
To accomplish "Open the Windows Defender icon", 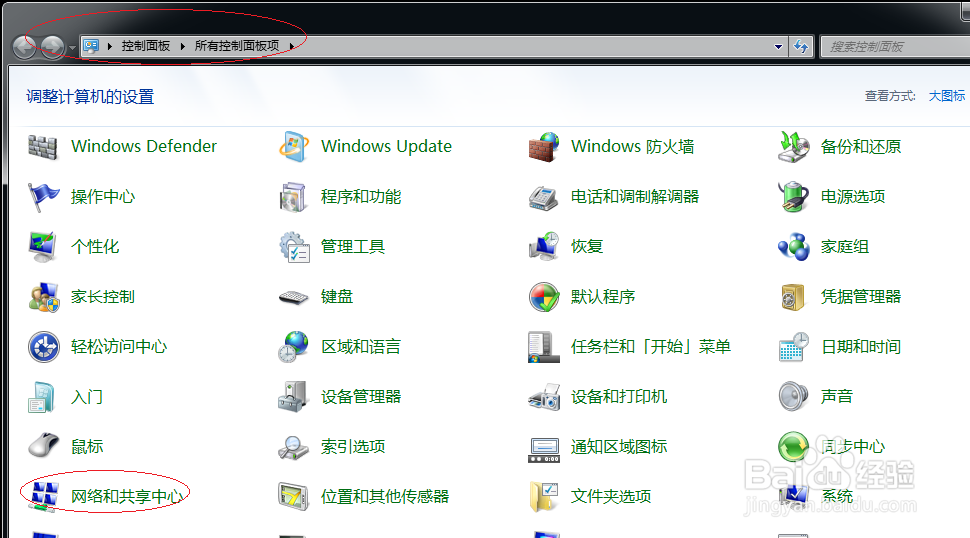I will (43, 147).
